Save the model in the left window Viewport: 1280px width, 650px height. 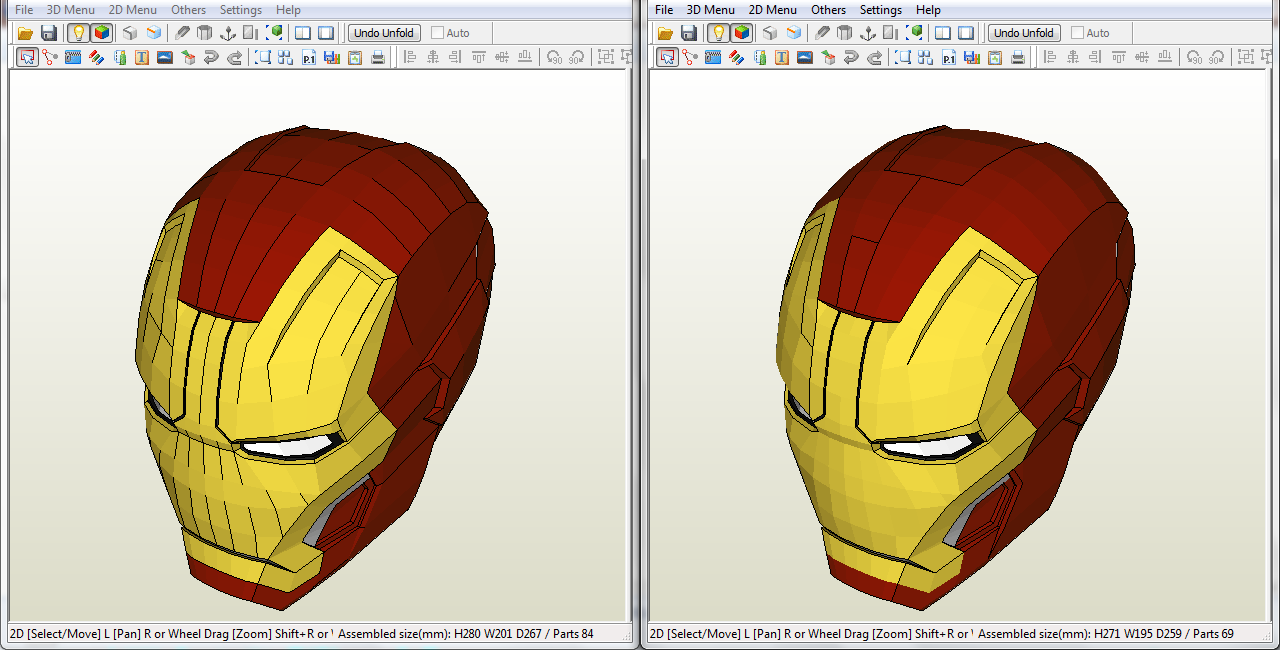(x=49, y=33)
